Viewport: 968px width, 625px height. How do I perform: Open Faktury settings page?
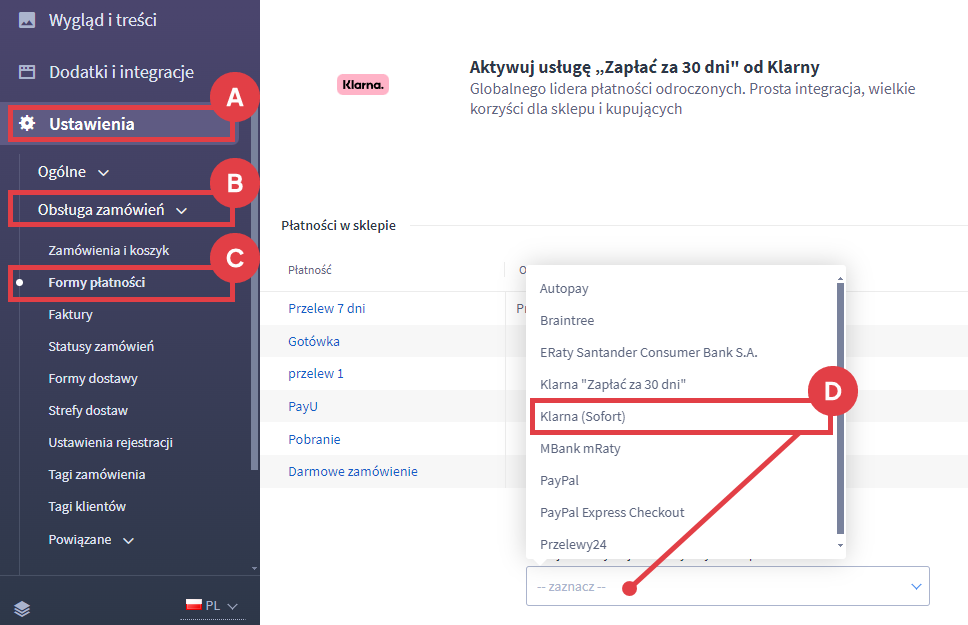tap(70, 315)
